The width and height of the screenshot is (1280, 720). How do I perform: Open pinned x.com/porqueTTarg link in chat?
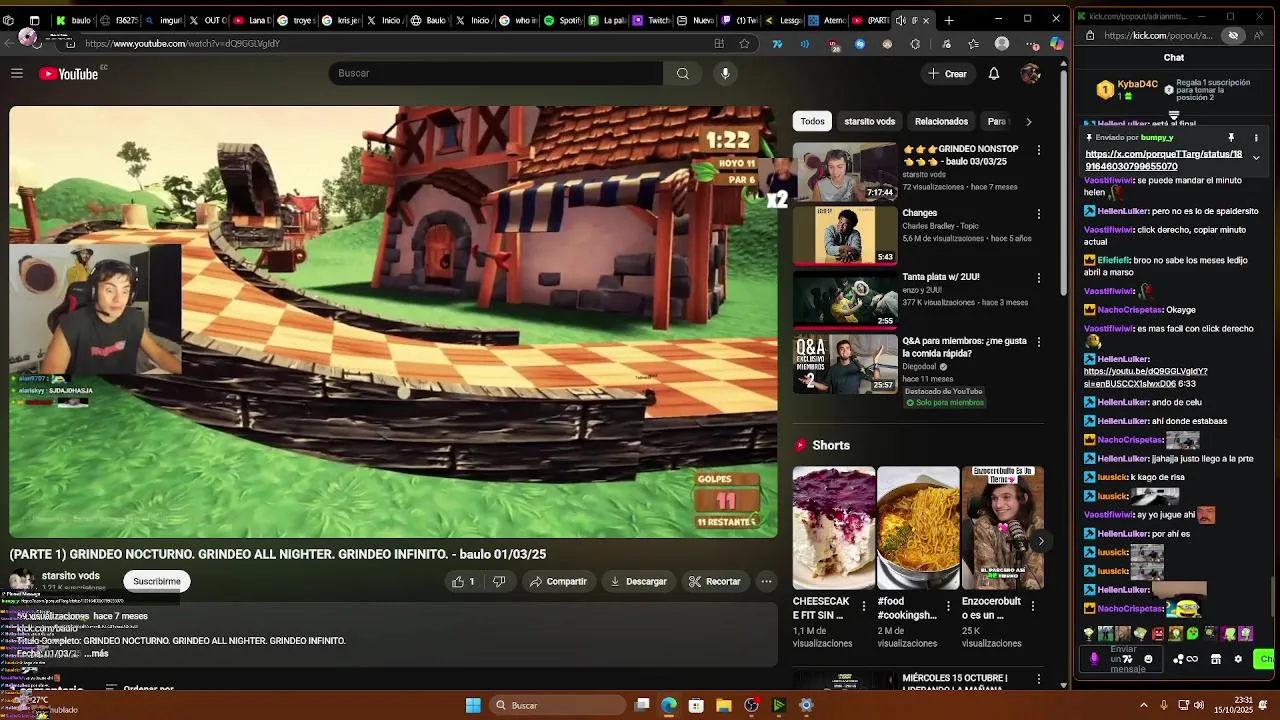point(1163,160)
